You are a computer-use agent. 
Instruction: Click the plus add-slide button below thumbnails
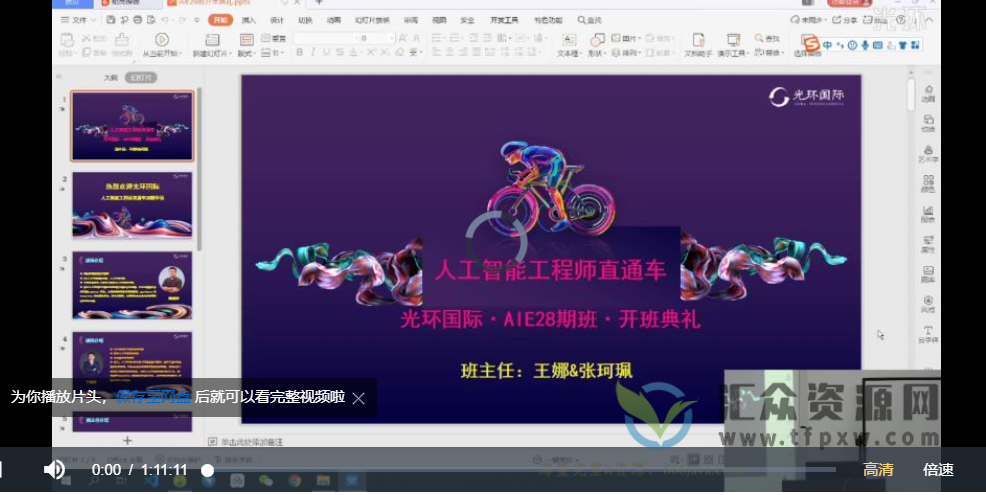pos(128,441)
